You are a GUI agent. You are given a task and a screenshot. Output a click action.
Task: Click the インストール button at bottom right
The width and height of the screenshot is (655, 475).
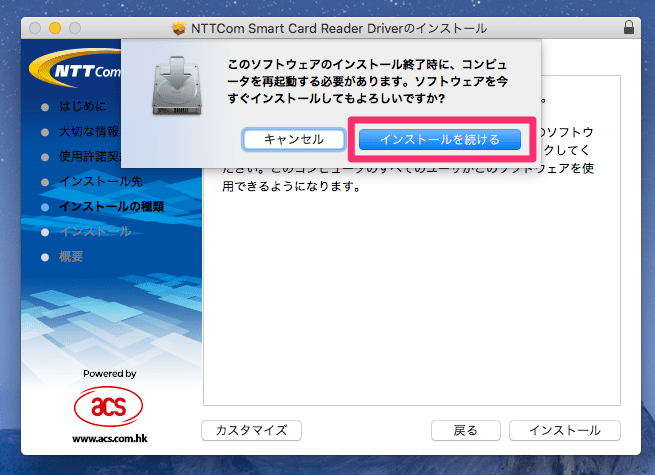564,430
